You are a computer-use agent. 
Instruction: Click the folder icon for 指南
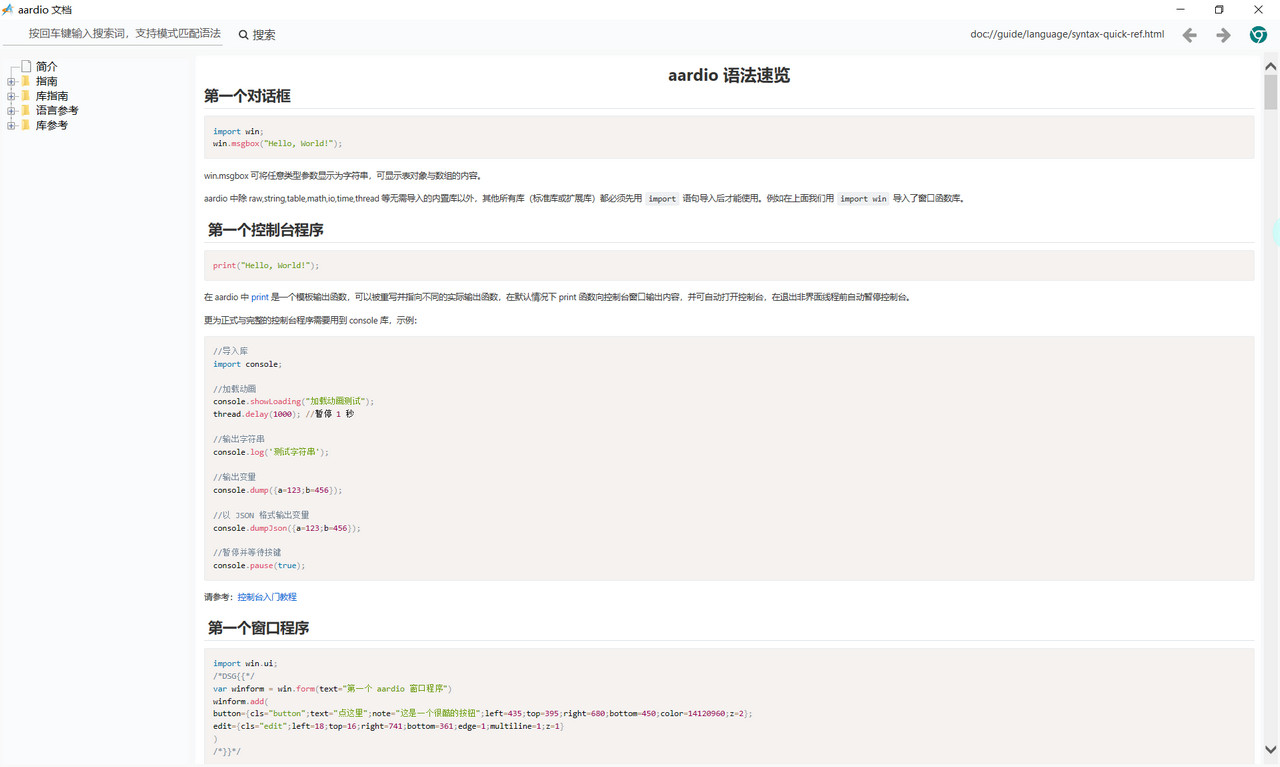pos(26,82)
